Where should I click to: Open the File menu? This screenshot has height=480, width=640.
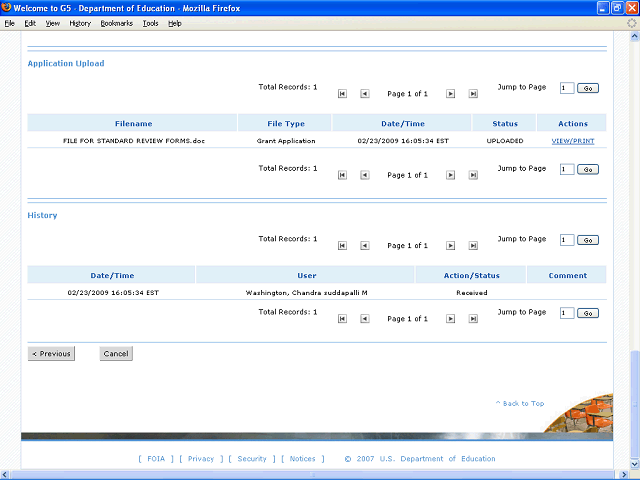(x=9, y=23)
